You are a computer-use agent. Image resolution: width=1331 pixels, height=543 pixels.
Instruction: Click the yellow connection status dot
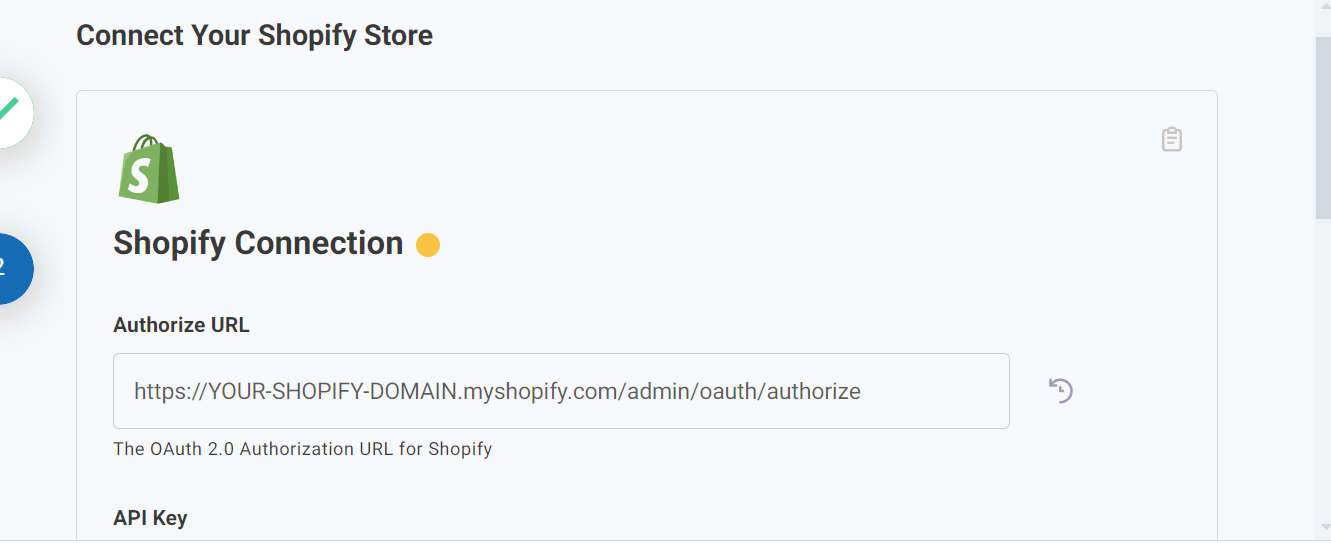click(x=428, y=245)
